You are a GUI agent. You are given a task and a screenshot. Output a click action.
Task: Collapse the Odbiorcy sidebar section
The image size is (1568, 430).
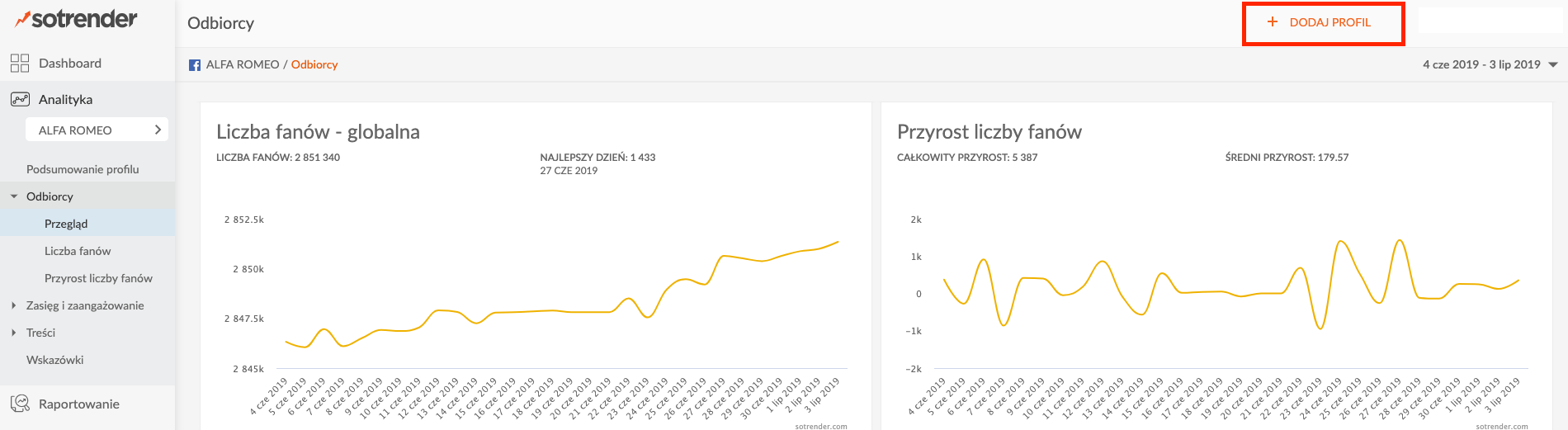click(14, 196)
